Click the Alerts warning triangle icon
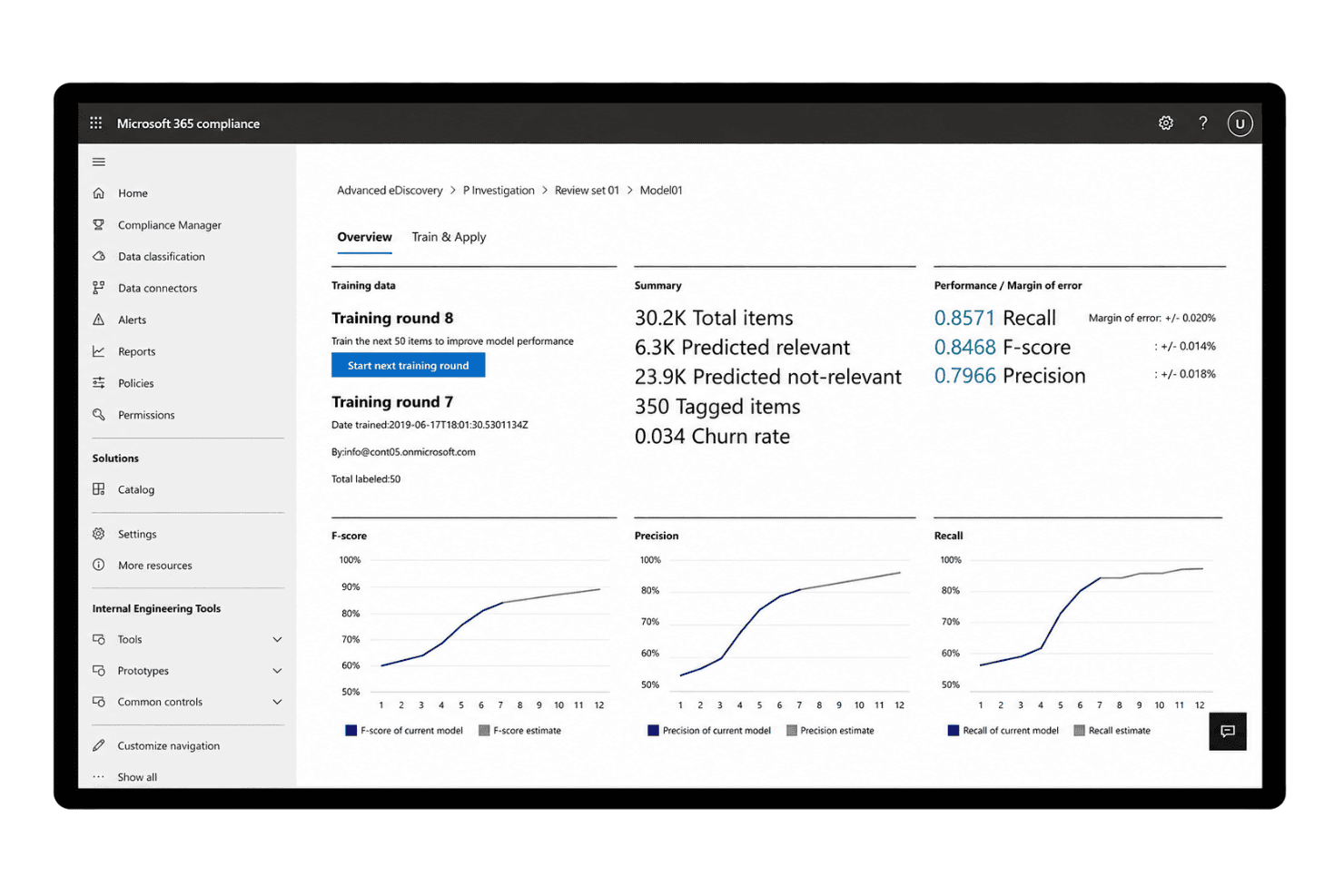1344x896 pixels. coord(99,320)
